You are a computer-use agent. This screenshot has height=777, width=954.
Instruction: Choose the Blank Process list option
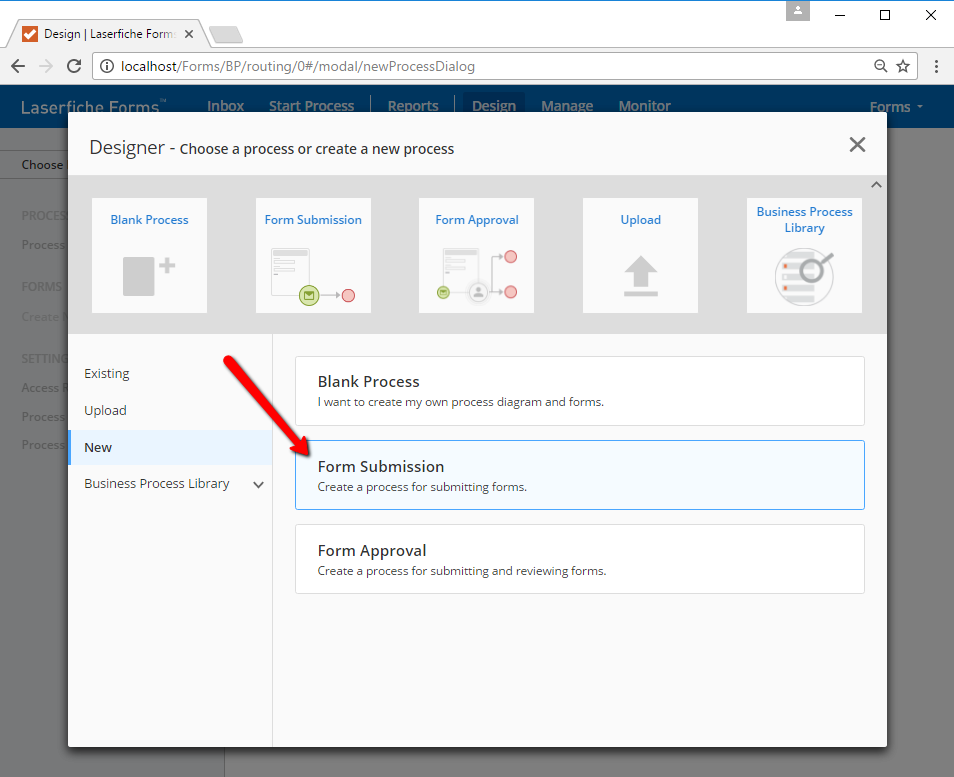pyautogui.click(x=579, y=391)
